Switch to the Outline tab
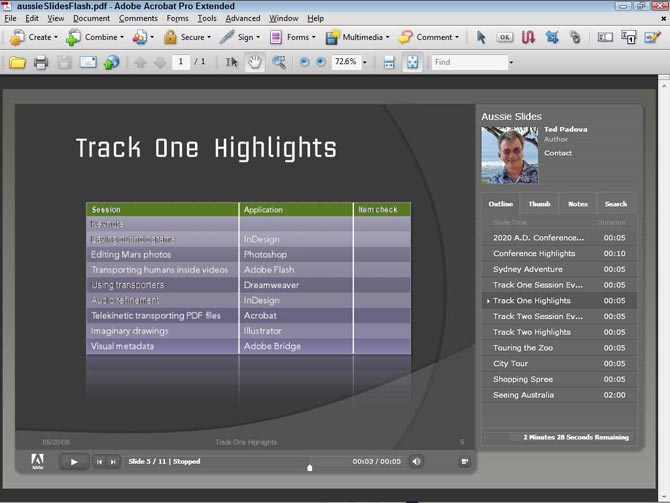This screenshot has width=670, height=503. click(x=501, y=204)
